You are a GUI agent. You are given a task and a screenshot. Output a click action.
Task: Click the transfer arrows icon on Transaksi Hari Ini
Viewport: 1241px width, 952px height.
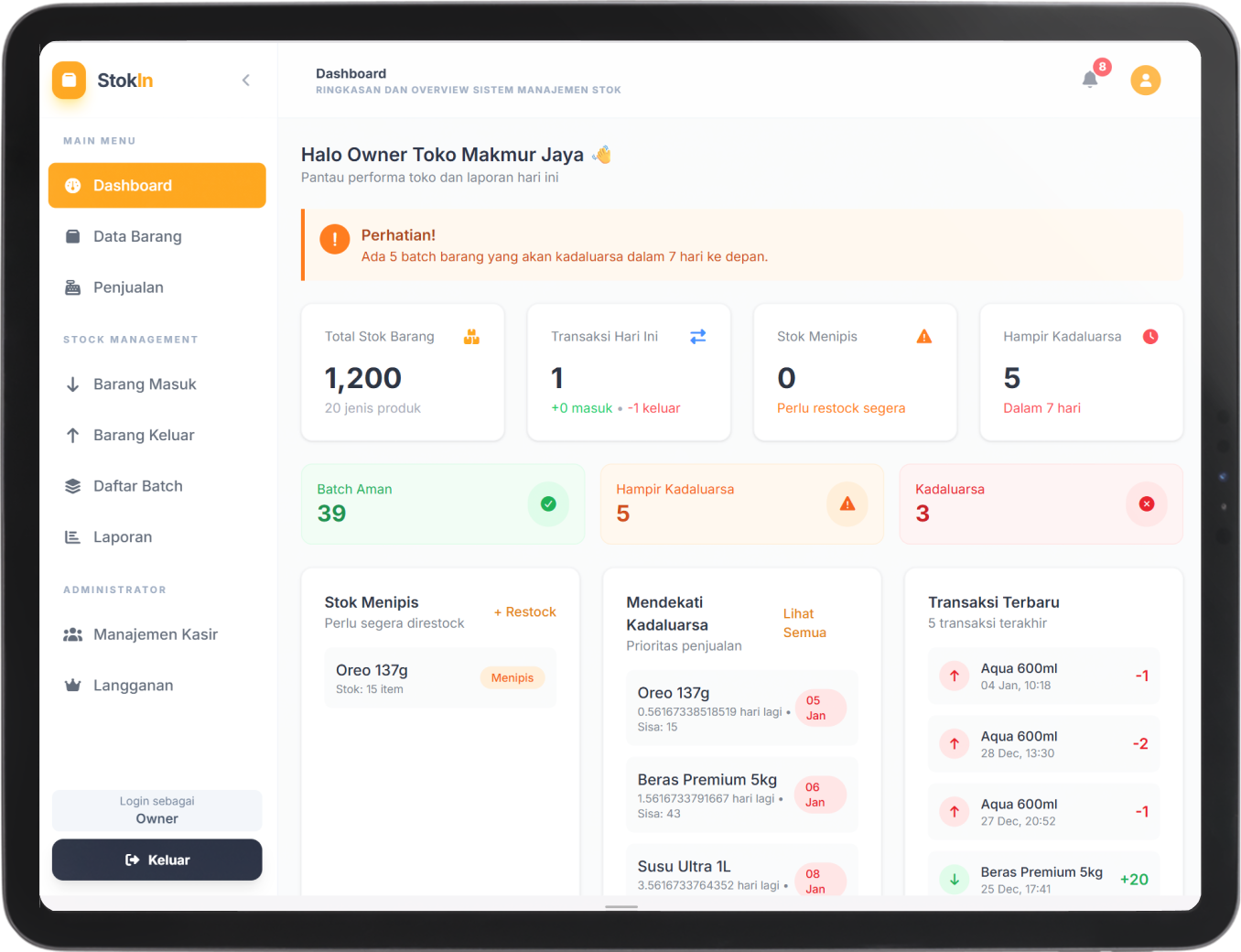click(697, 336)
